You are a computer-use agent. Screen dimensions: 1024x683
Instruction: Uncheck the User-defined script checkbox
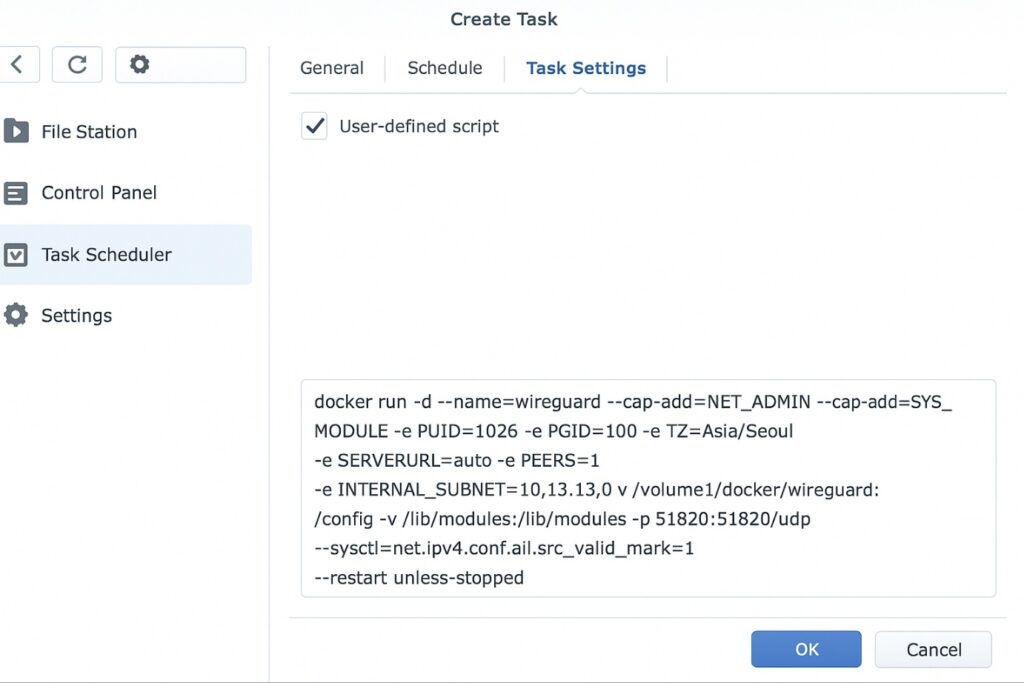314,126
